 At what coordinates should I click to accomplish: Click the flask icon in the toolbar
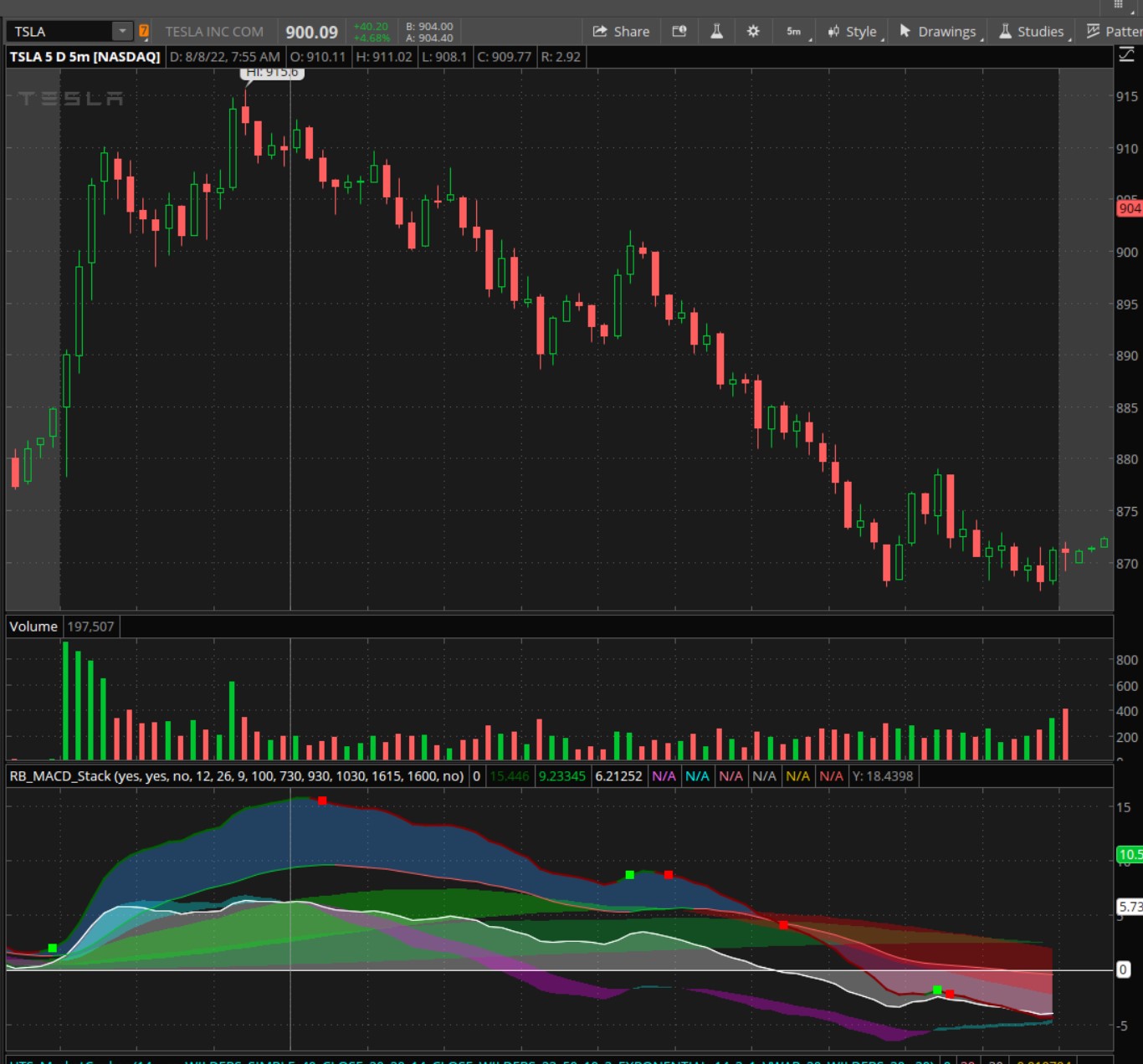tap(717, 32)
